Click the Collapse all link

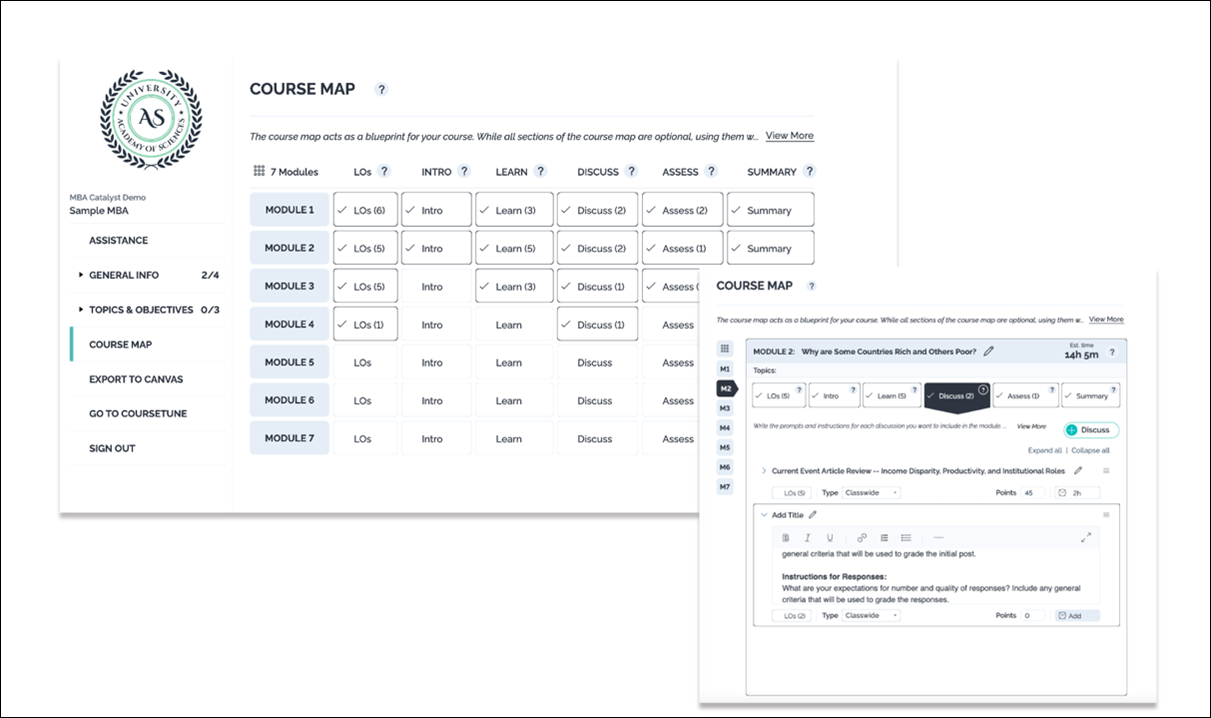(1090, 451)
